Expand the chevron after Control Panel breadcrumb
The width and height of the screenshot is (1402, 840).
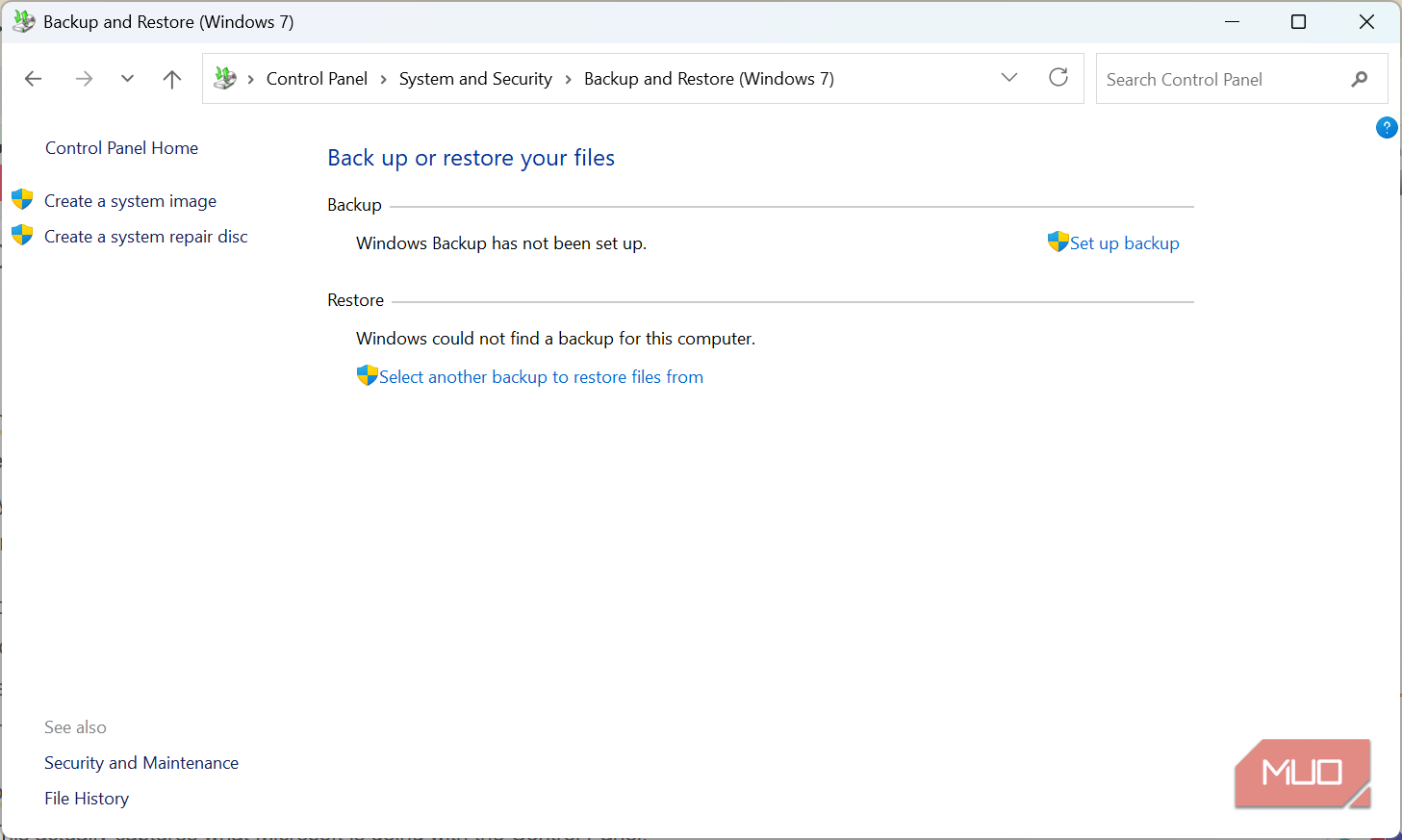point(383,79)
